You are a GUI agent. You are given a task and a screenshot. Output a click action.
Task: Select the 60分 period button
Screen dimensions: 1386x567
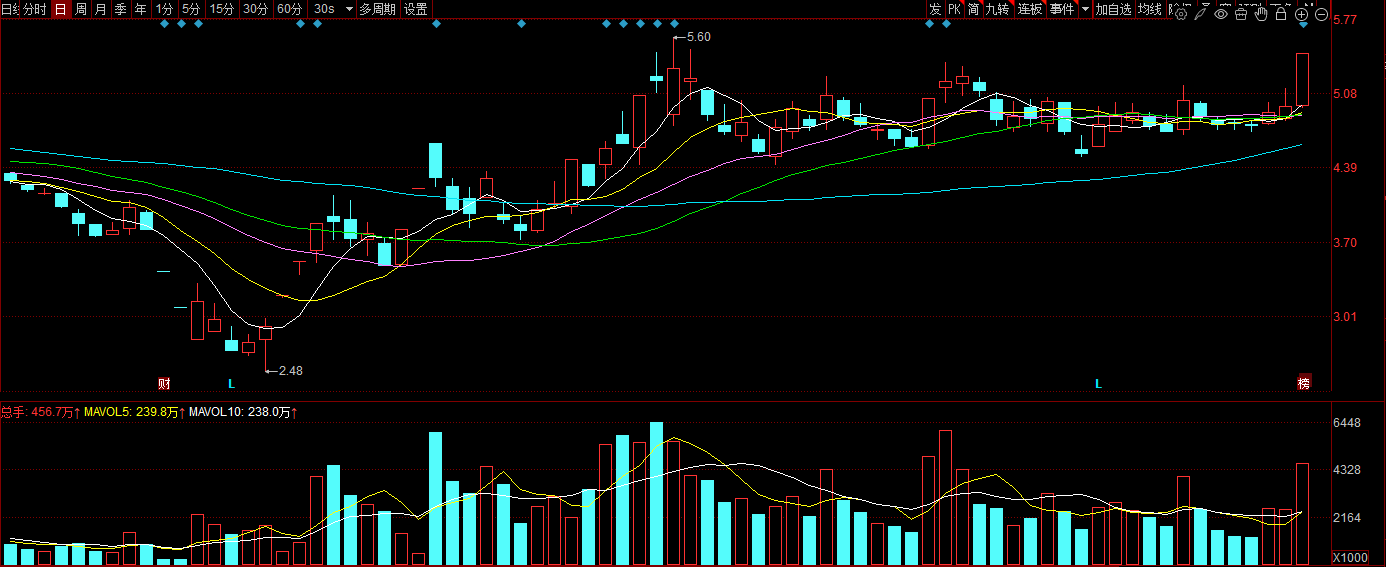[290, 9]
